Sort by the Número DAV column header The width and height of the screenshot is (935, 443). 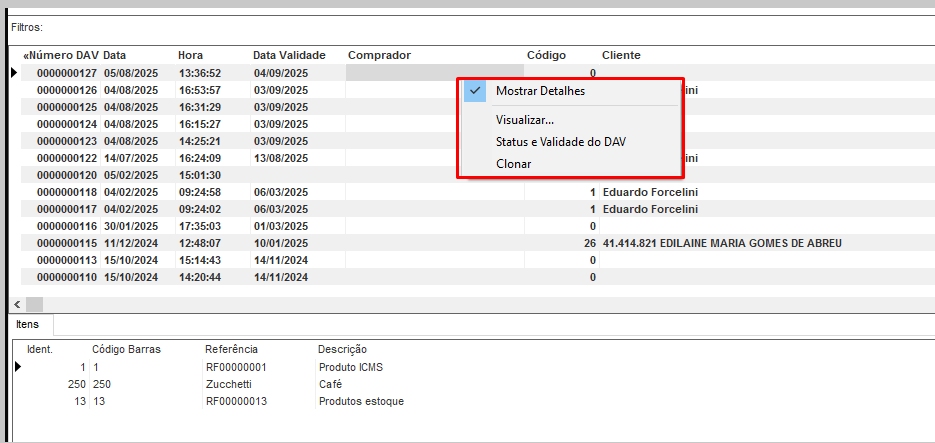(x=60, y=55)
